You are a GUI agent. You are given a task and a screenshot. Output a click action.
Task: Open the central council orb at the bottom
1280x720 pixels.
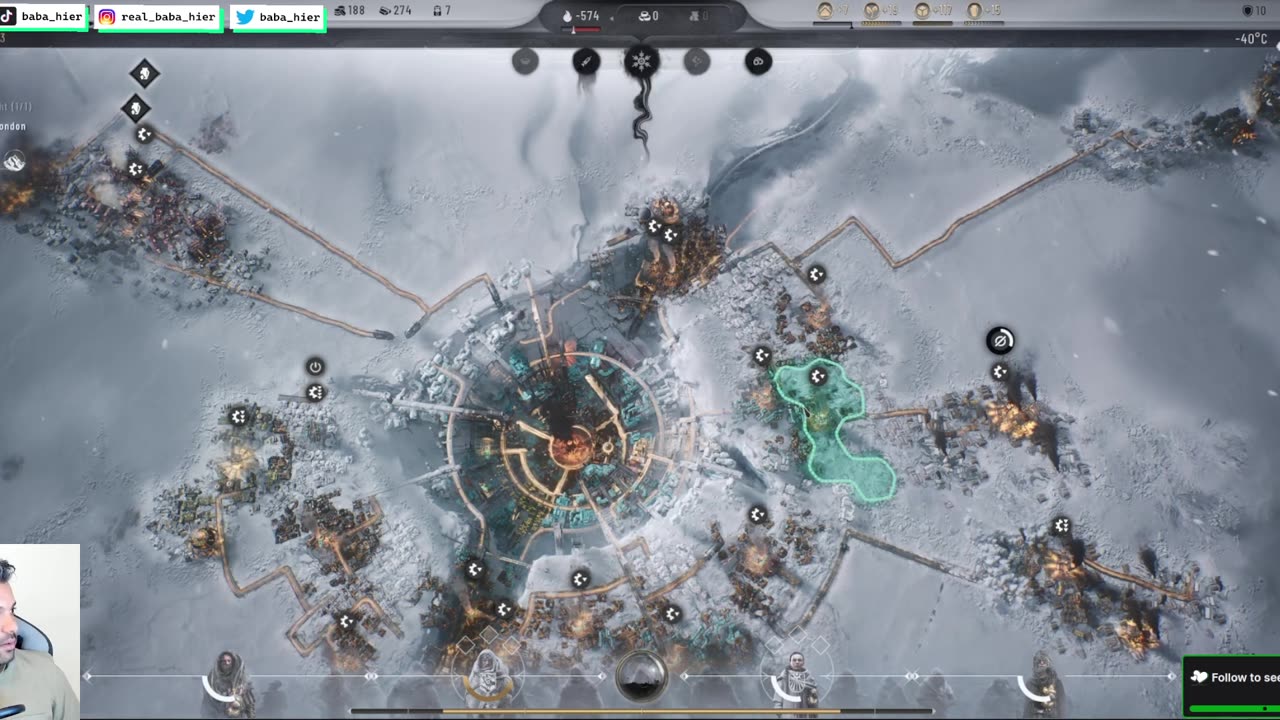pos(640,677)
